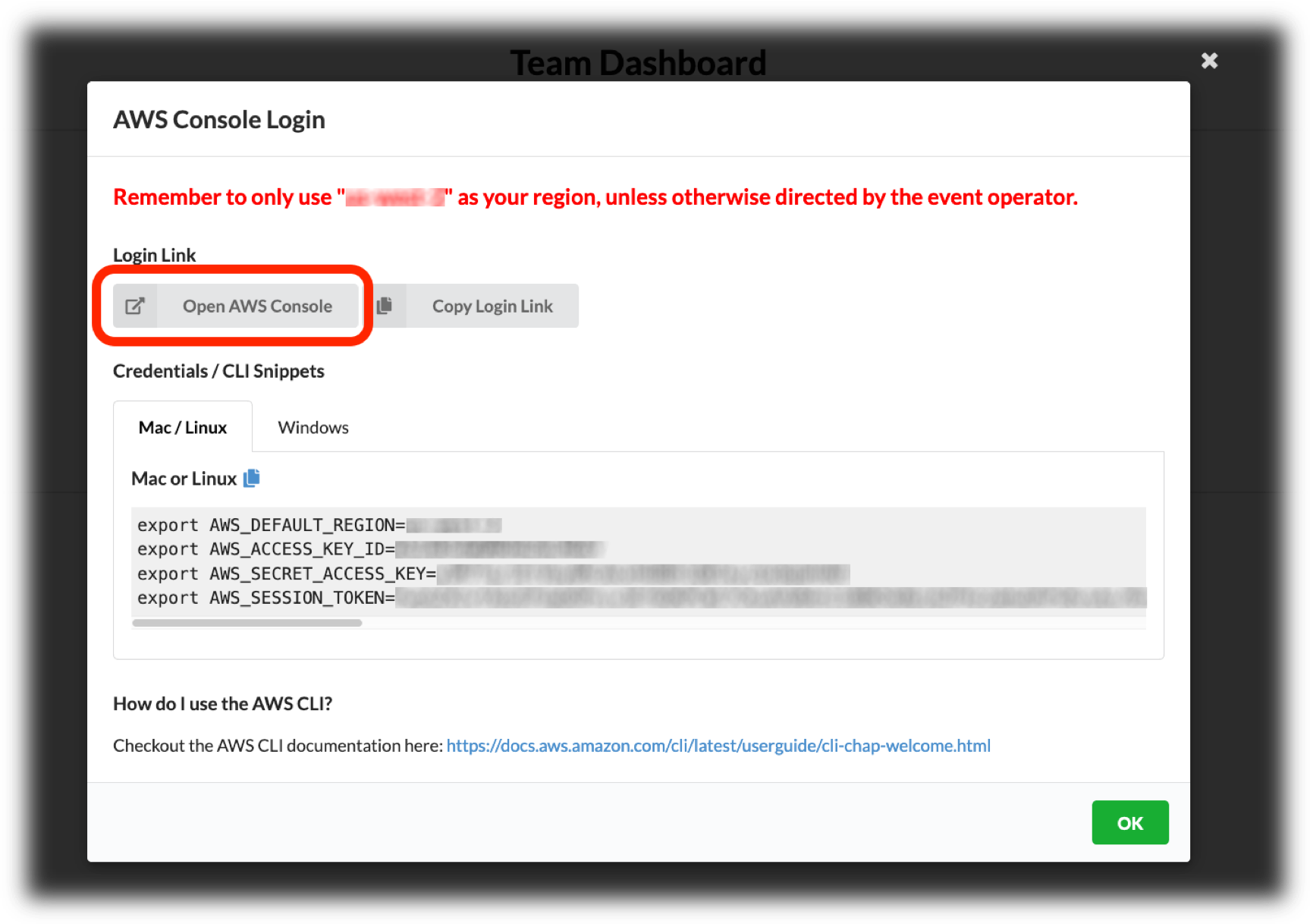
Task: Click the 'export AWS_DEFAULT_REGION=' line
Action: (x=319, y=525)
